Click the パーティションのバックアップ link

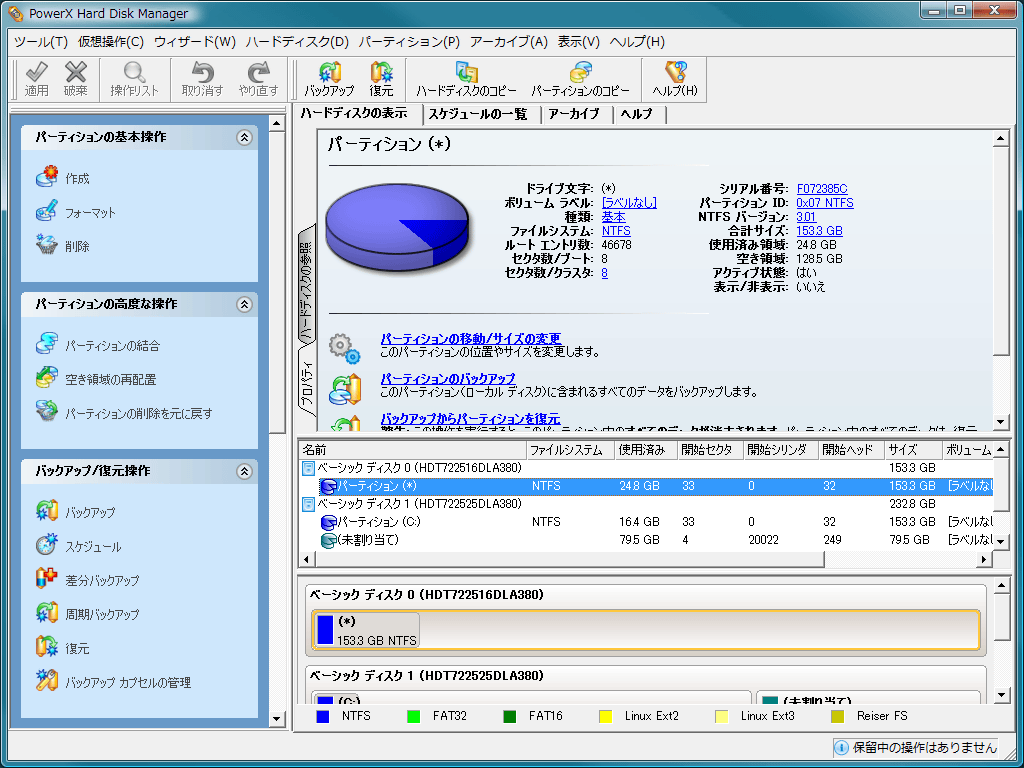pos(448,379)
